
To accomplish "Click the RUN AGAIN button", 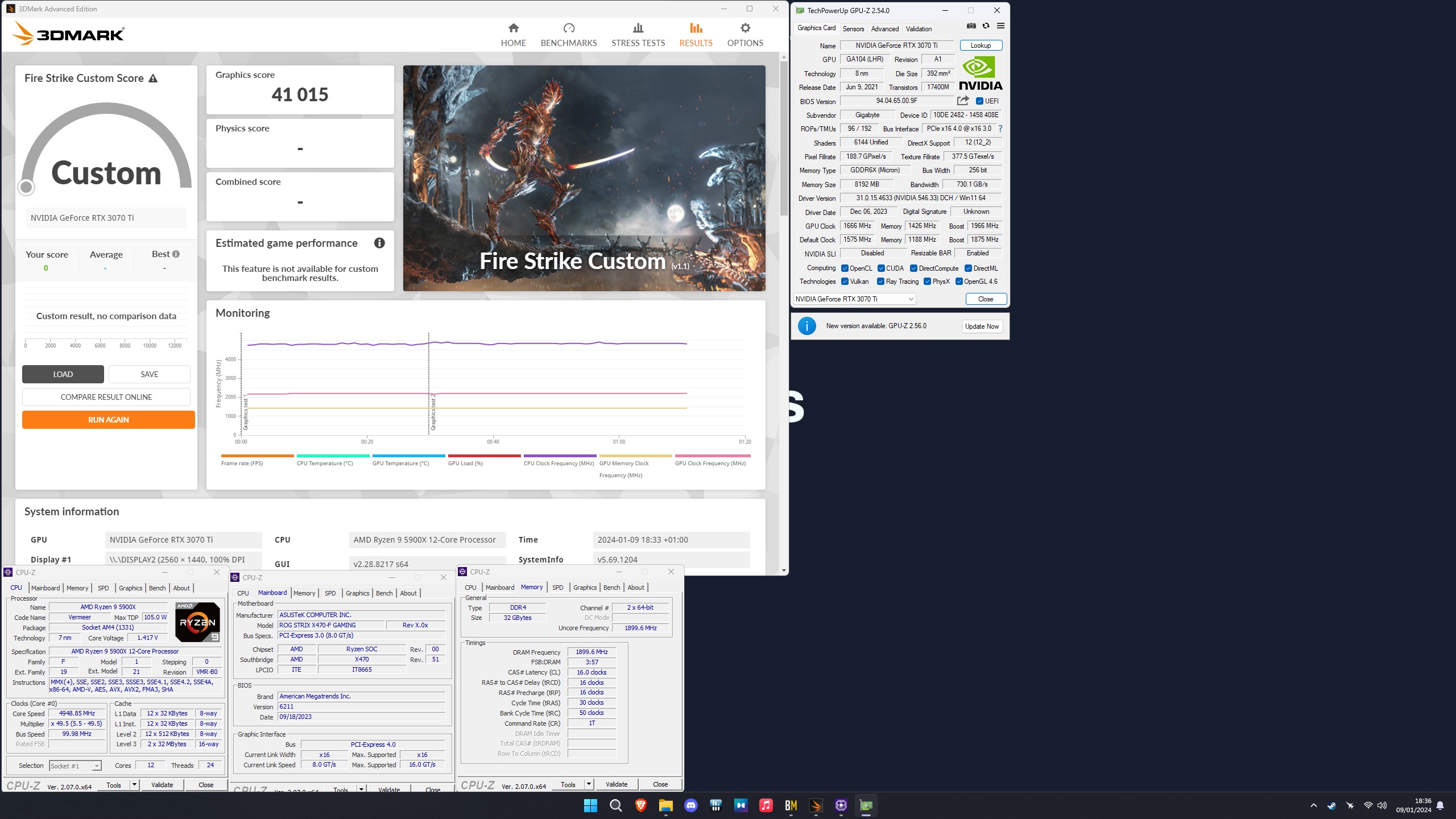I will coord(109,420).
